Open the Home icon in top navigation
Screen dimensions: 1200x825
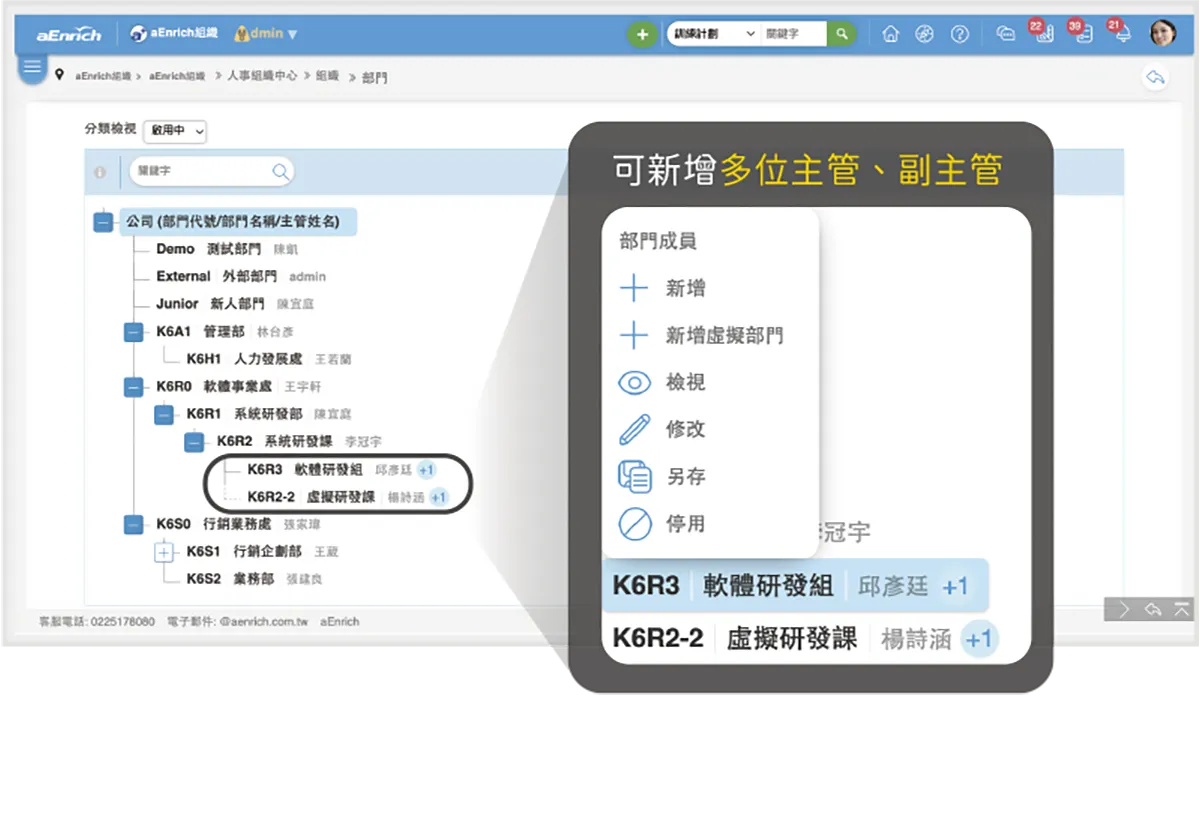892,33
